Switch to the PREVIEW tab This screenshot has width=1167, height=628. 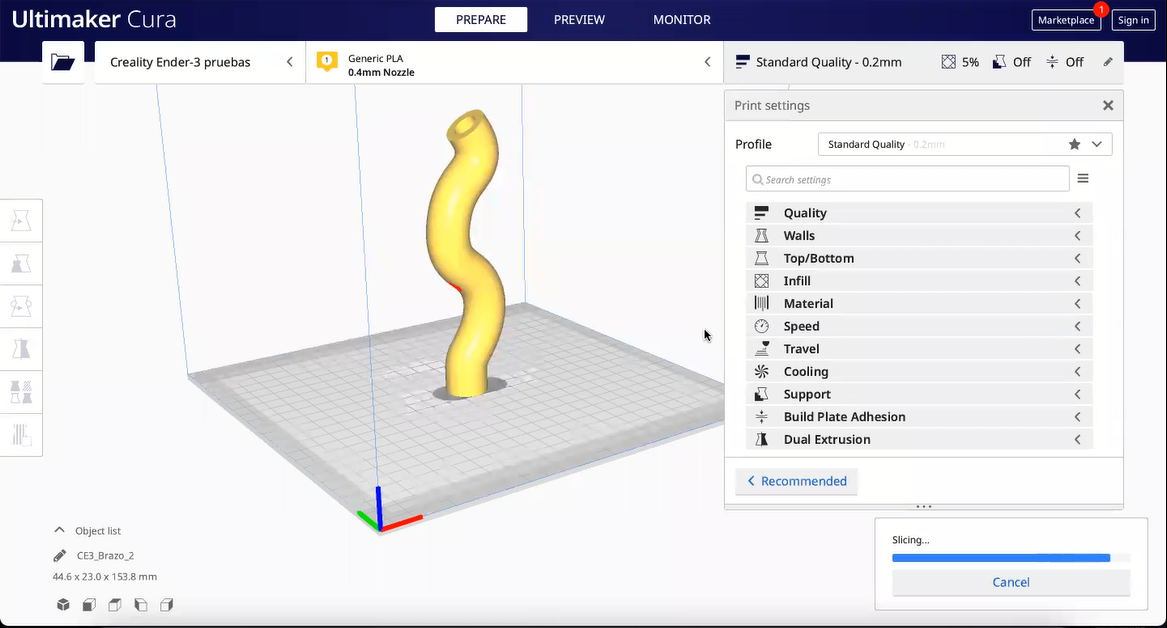[x=580, y=19]
